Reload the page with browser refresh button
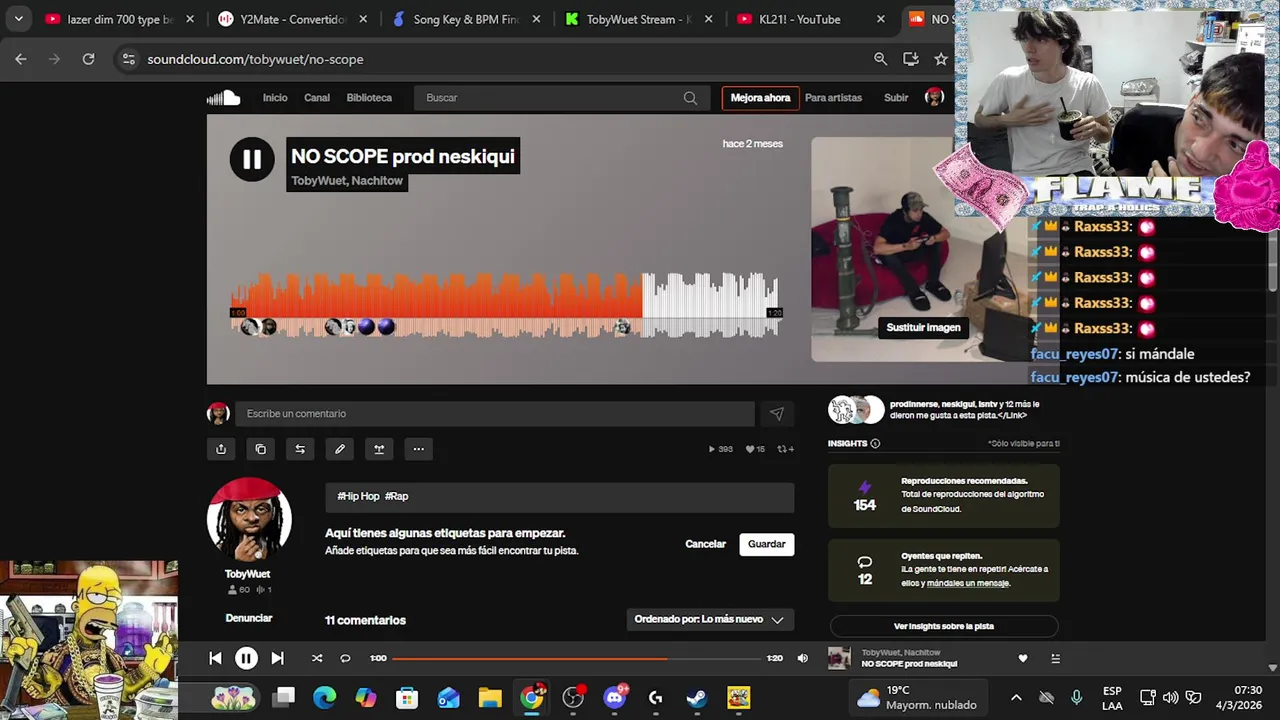Screen dimensions: 1280x720 pos(88,59)
